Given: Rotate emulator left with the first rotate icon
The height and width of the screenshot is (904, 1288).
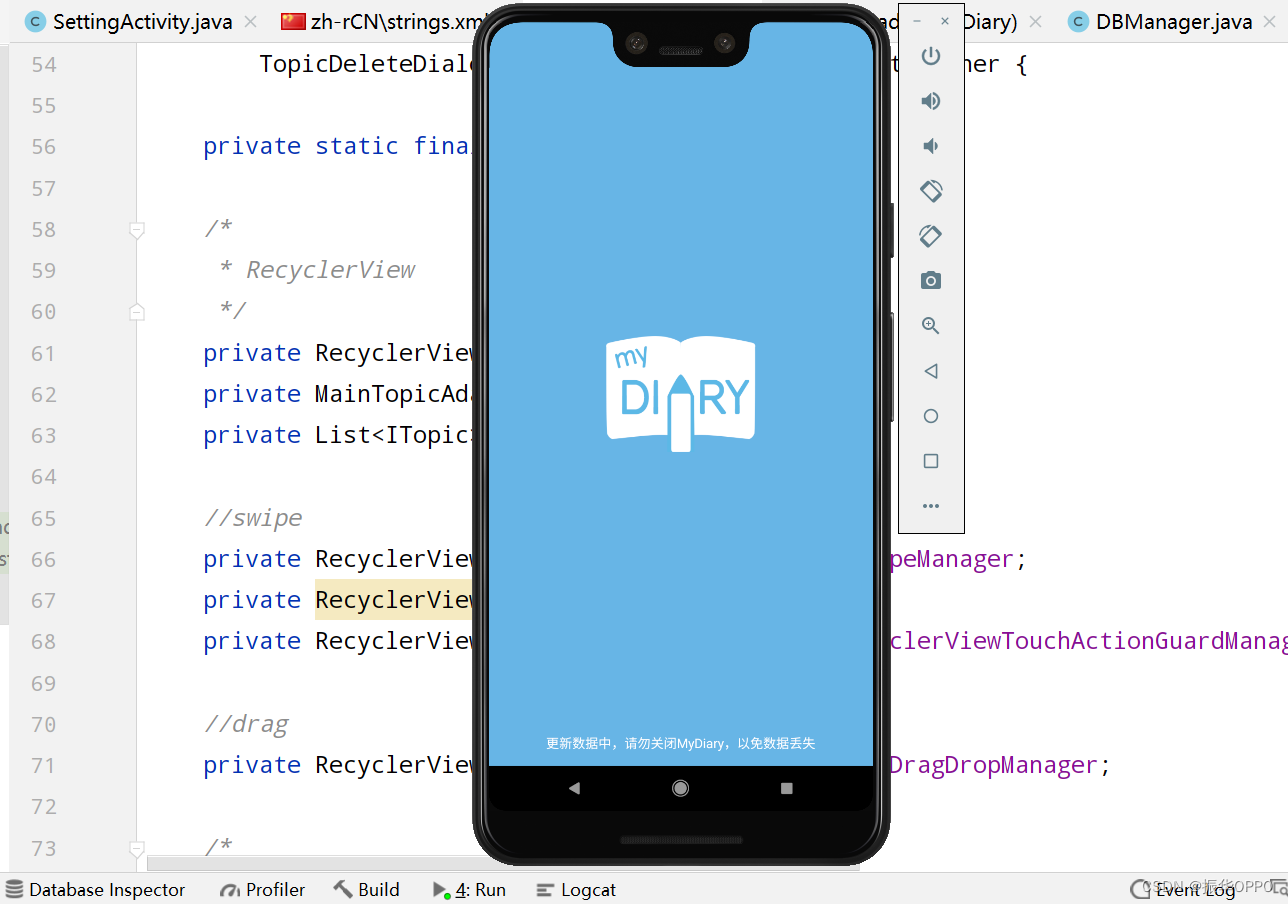Looking at the screenshot, I should tap(931, 190).
